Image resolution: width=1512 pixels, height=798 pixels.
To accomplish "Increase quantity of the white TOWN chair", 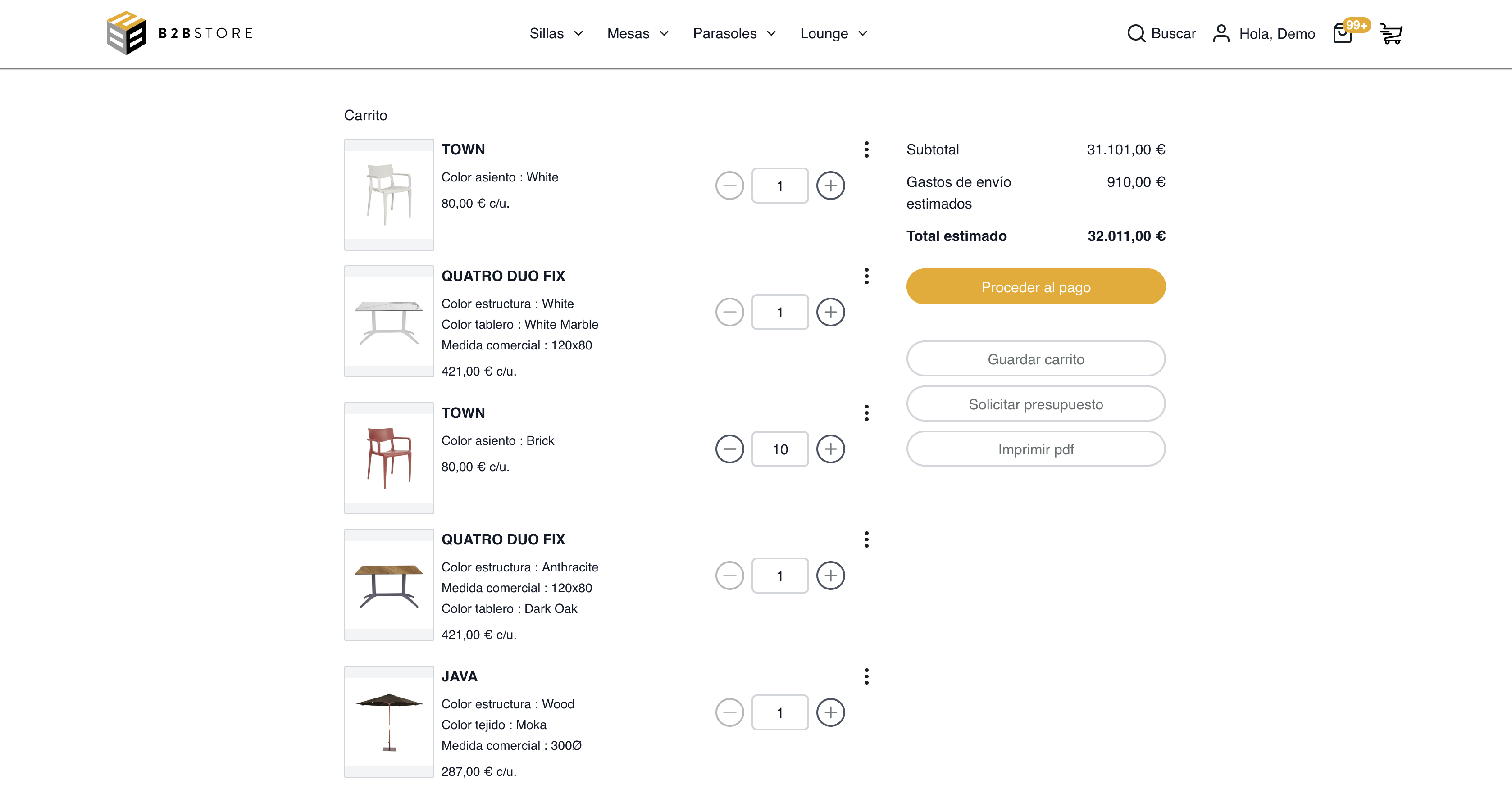I will click(830, 186).
